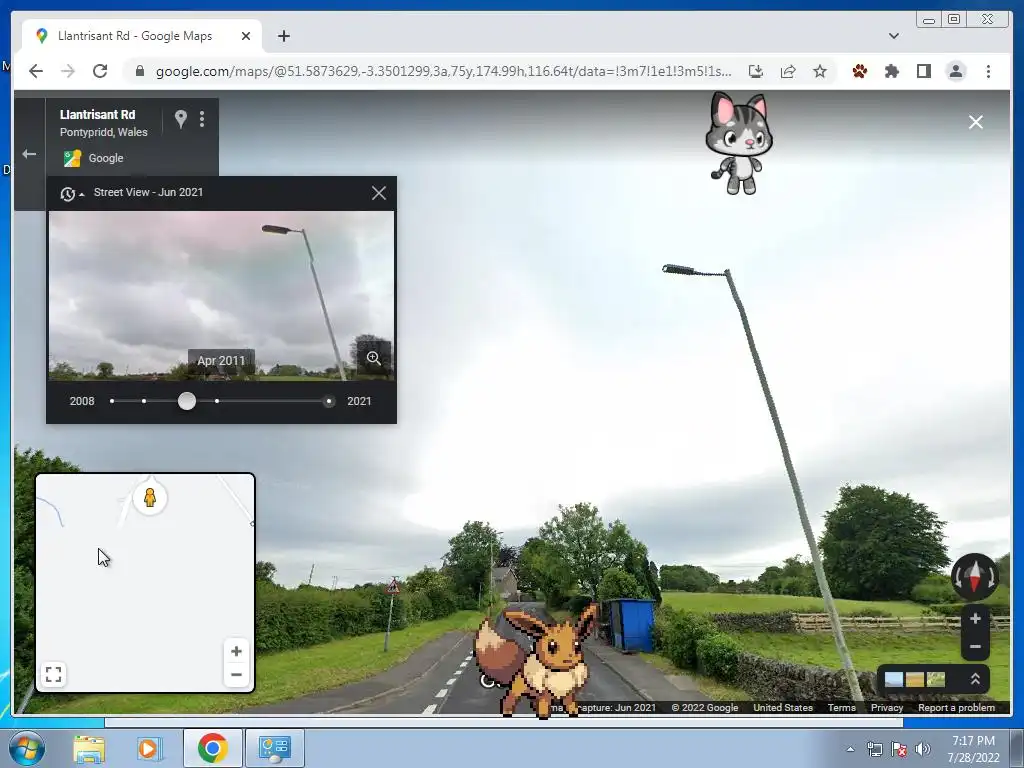Exit Street View with the top-right X
This screenshot has width=1024, height=768.
(976, 122)
